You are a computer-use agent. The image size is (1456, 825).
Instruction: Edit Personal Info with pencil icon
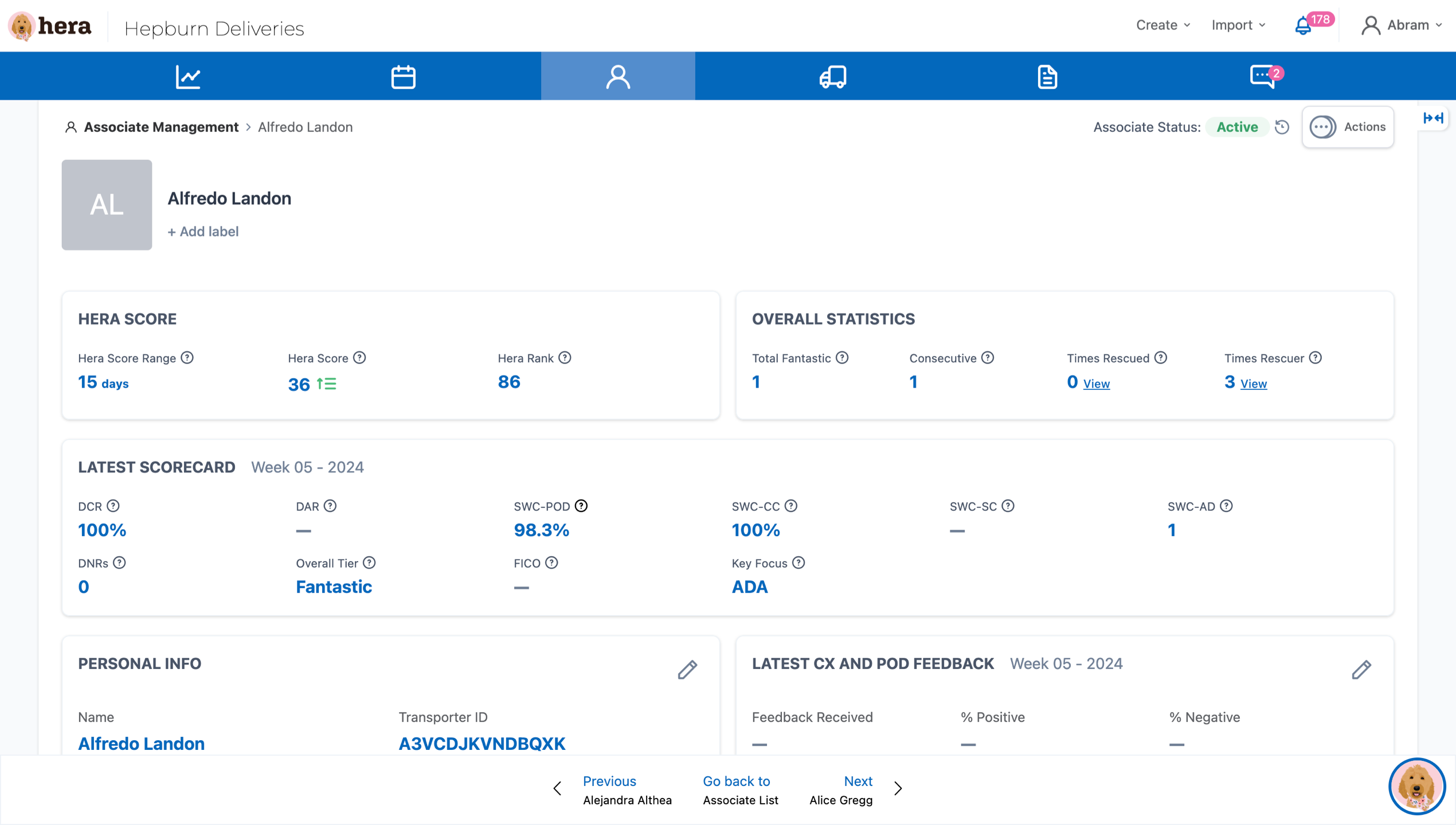tap(687, 669)
